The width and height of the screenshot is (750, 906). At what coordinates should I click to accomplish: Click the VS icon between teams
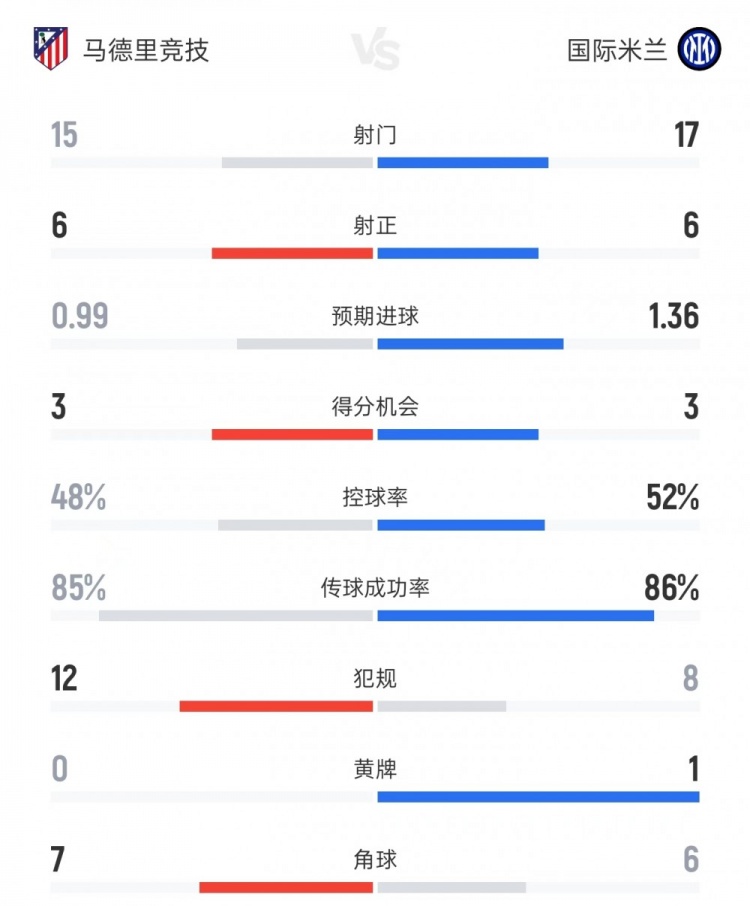(x=375, y=51)
